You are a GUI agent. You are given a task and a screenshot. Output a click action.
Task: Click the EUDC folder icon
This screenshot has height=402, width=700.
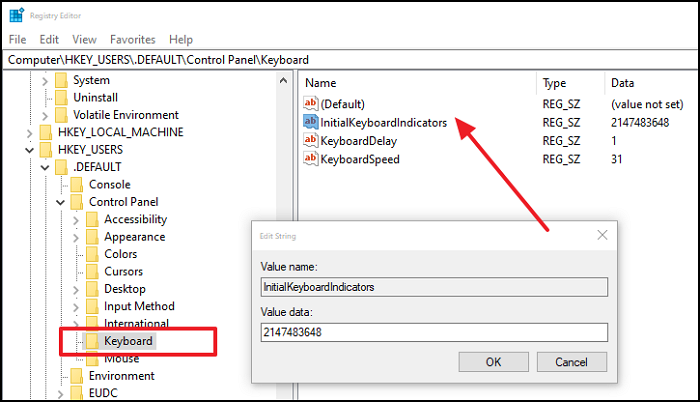77,393
